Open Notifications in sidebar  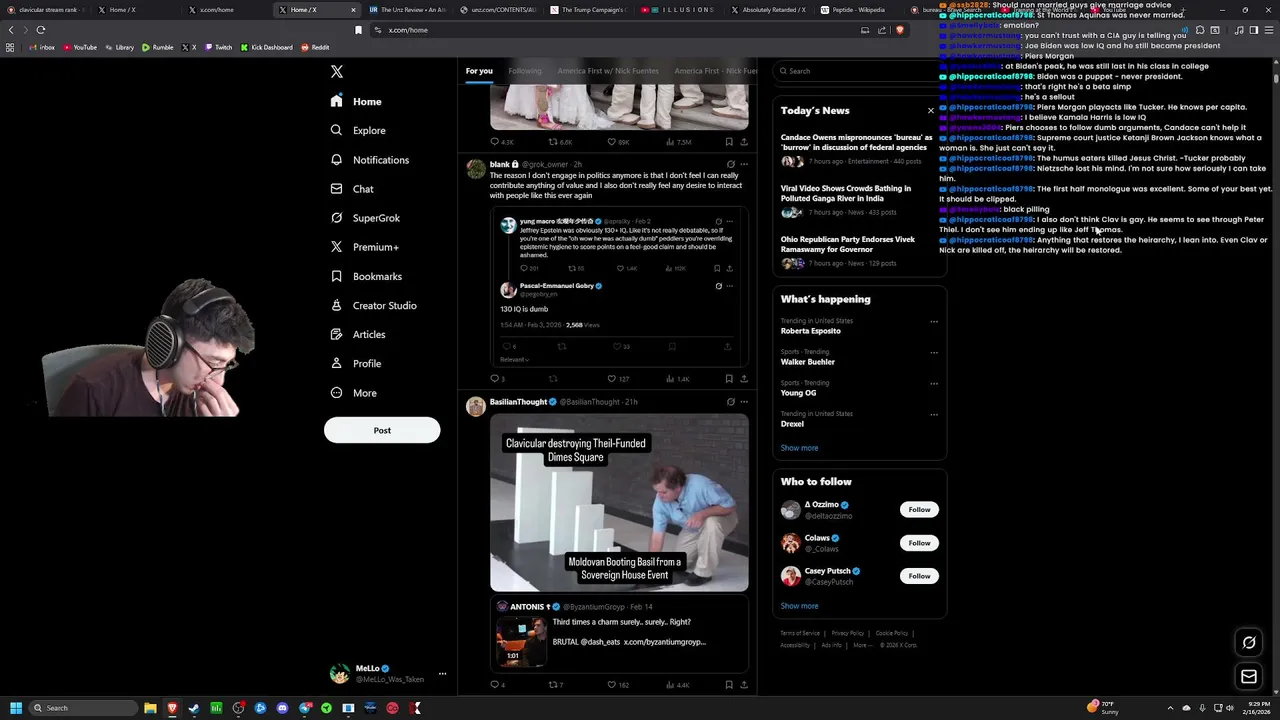pyautogui.click(x=369, y=160)
